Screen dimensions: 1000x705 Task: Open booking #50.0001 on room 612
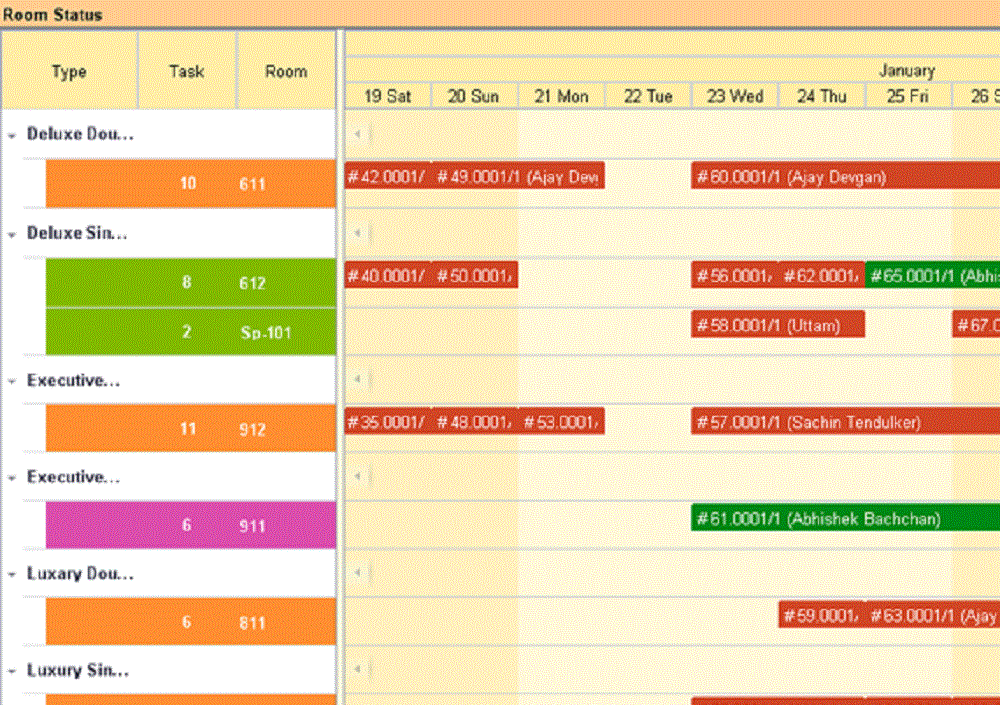[475, 275]
